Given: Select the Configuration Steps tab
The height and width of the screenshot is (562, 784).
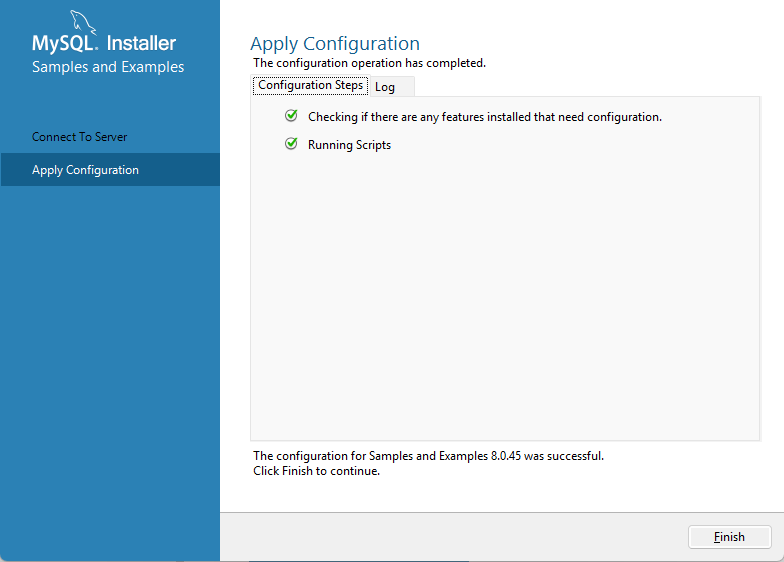Looking at the screenshot, I should (x=310, y=85).
